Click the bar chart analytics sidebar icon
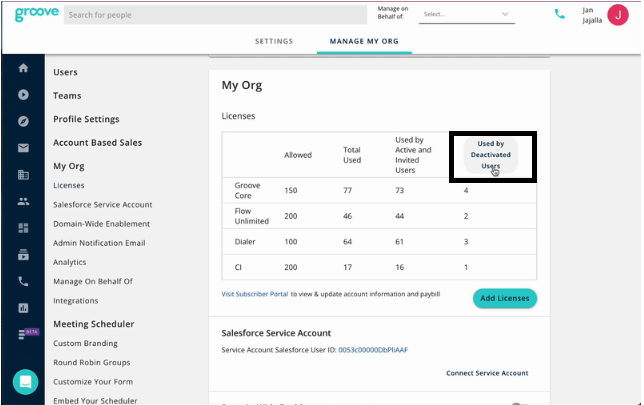 (23, 308)
